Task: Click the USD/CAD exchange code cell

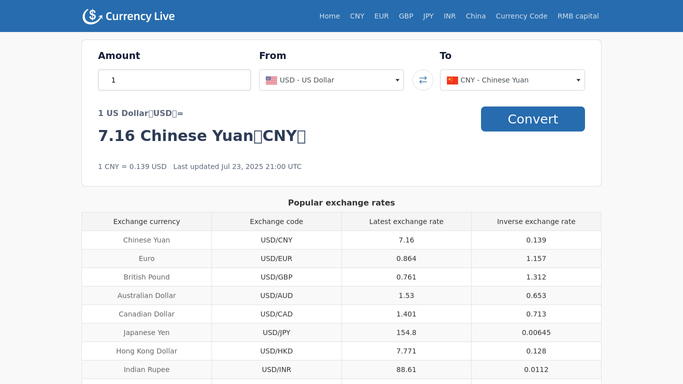Action: coord(276,314)
